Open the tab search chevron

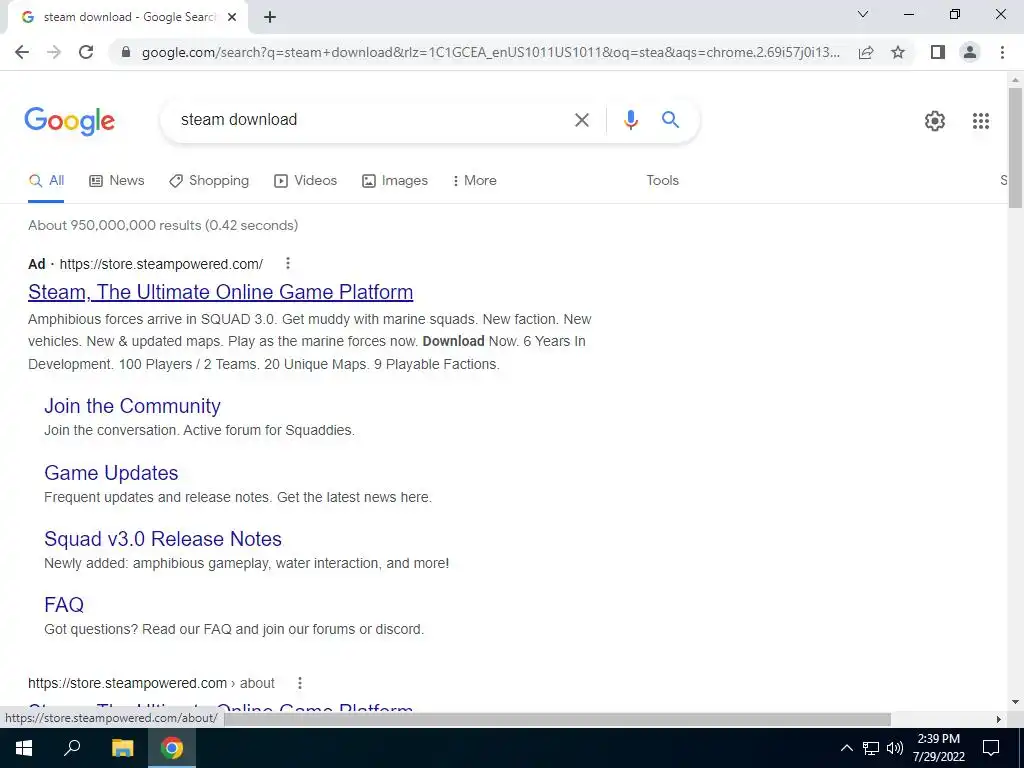pyautogui.click(x=863, y=14)
